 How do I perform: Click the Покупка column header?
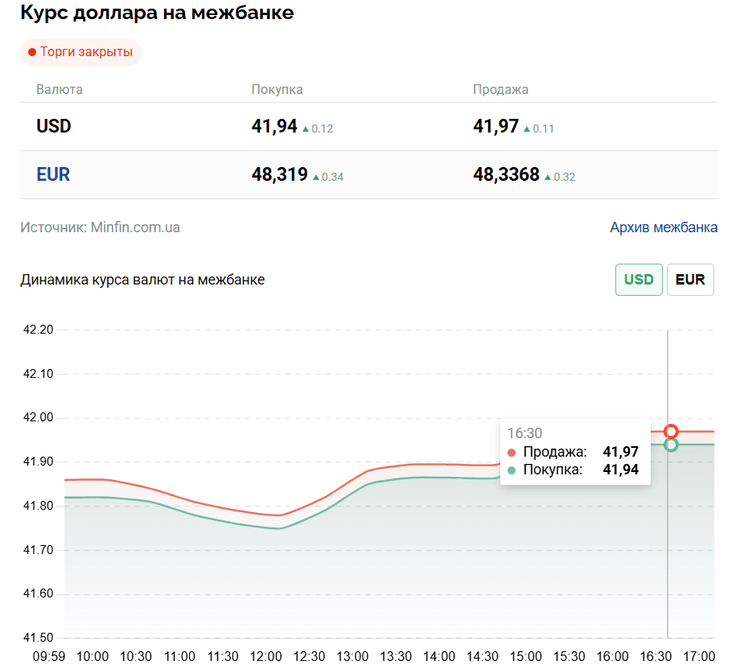click(277, 89)
